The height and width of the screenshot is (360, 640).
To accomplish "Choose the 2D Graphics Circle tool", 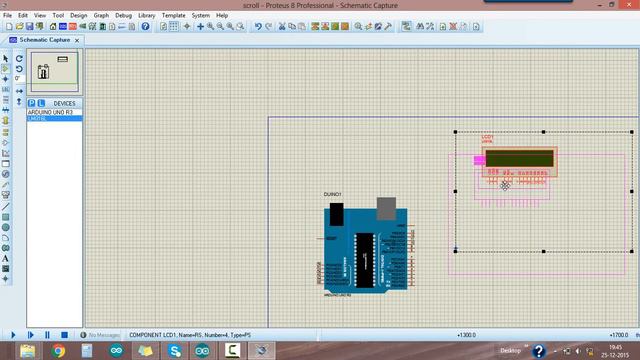I will click(5, 227).
